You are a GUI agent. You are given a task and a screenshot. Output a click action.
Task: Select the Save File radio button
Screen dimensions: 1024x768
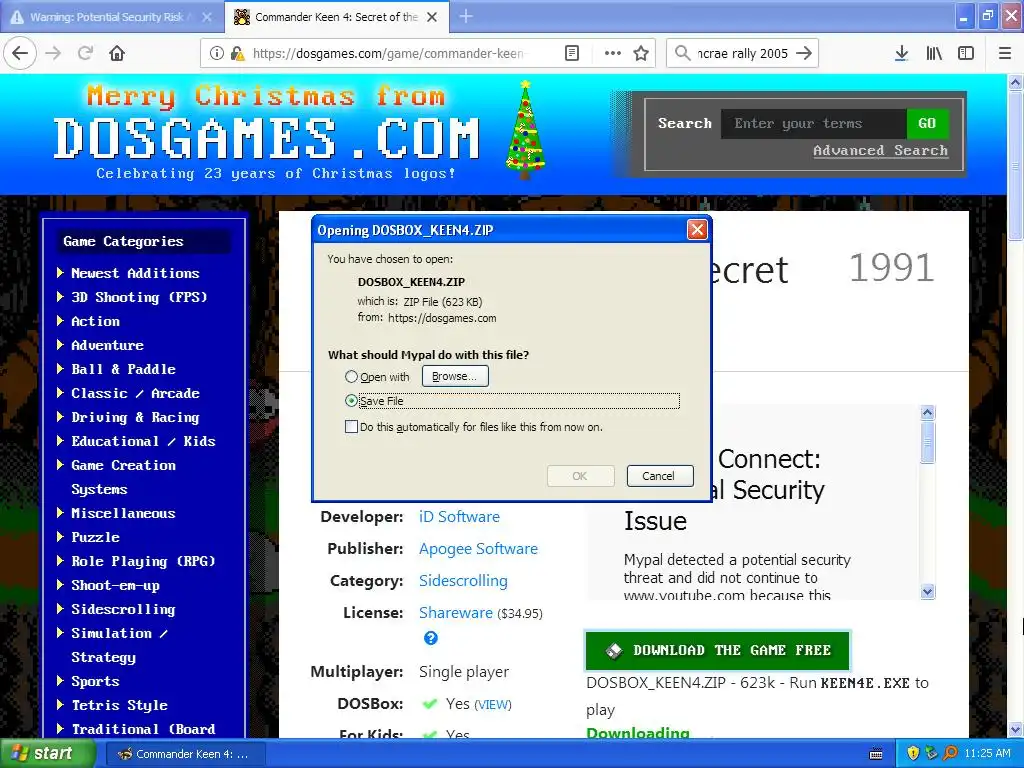tap(351, 401)
